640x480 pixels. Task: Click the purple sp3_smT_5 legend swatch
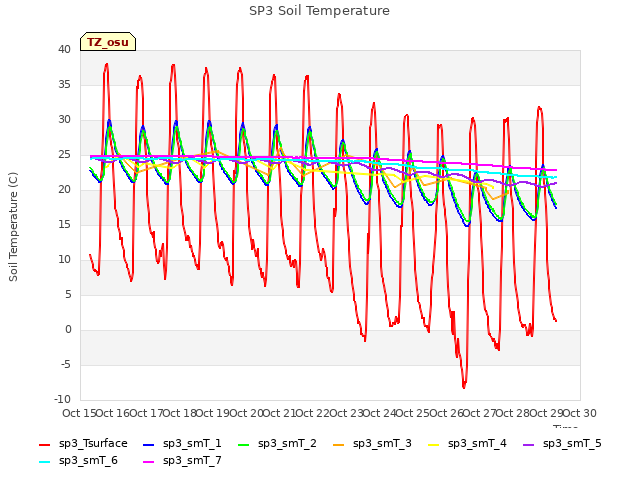pyautogui.click(x=529, y=445)
